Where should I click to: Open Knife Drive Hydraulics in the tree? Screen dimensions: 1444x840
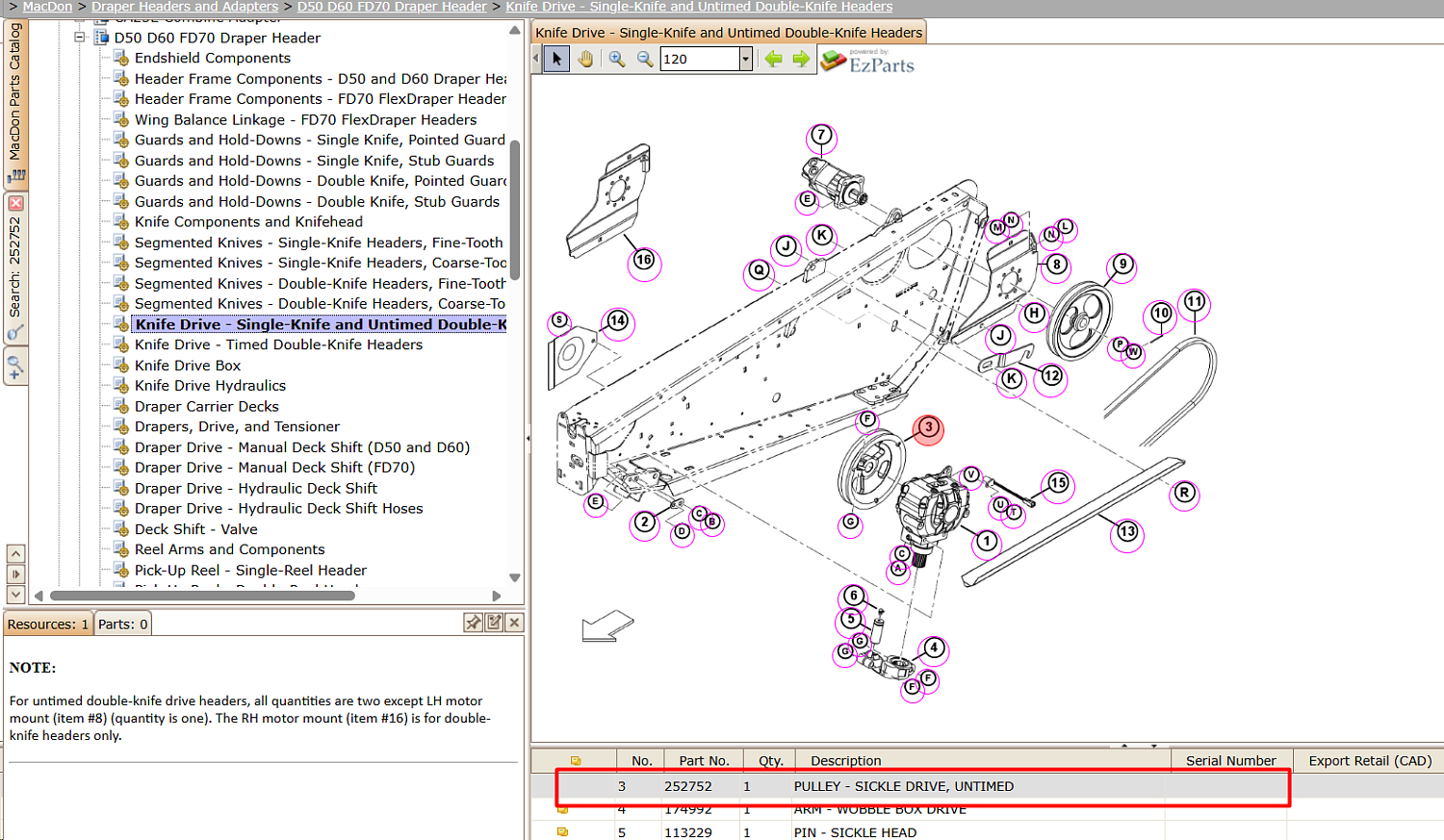point(210,386)
